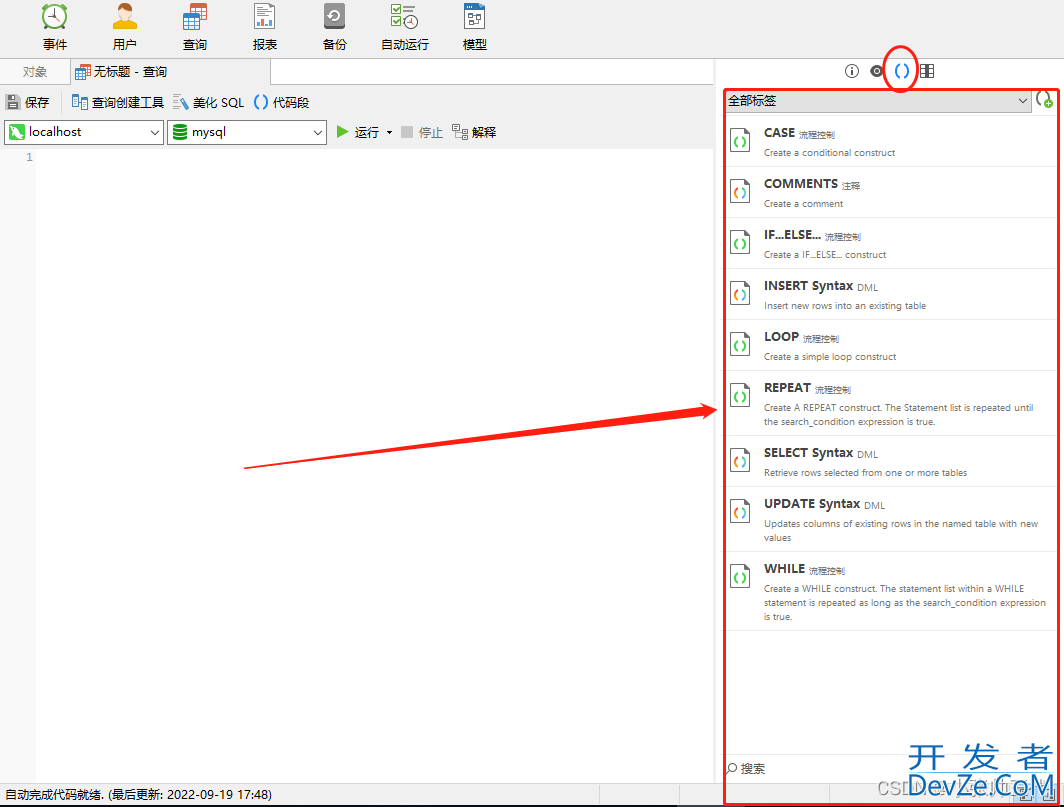Select the CASE snippet
The height and width of the screenshot is (807, 1064).
(x=891, y=142)
